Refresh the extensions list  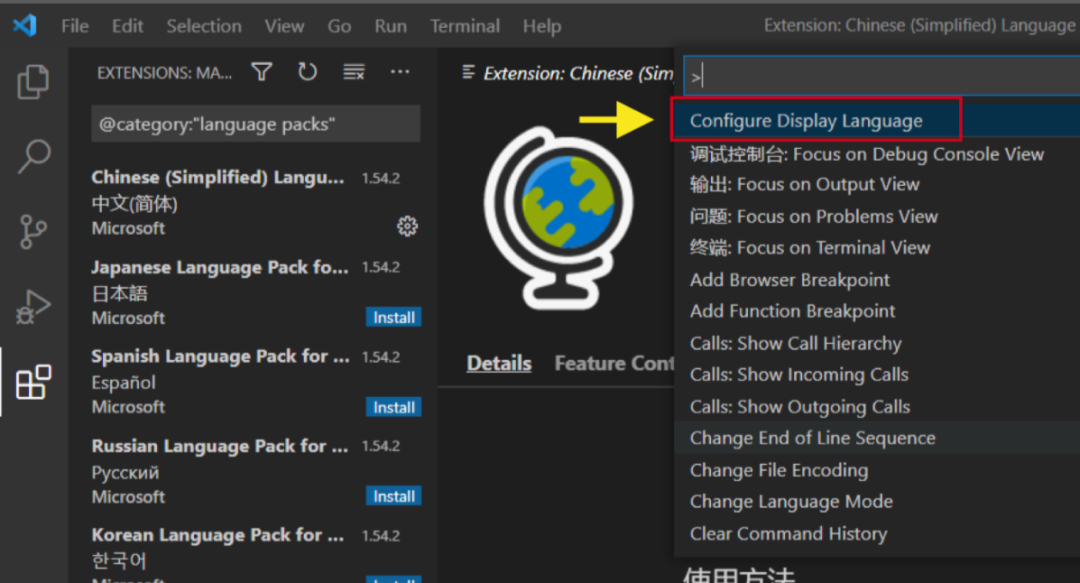(307, 72)
